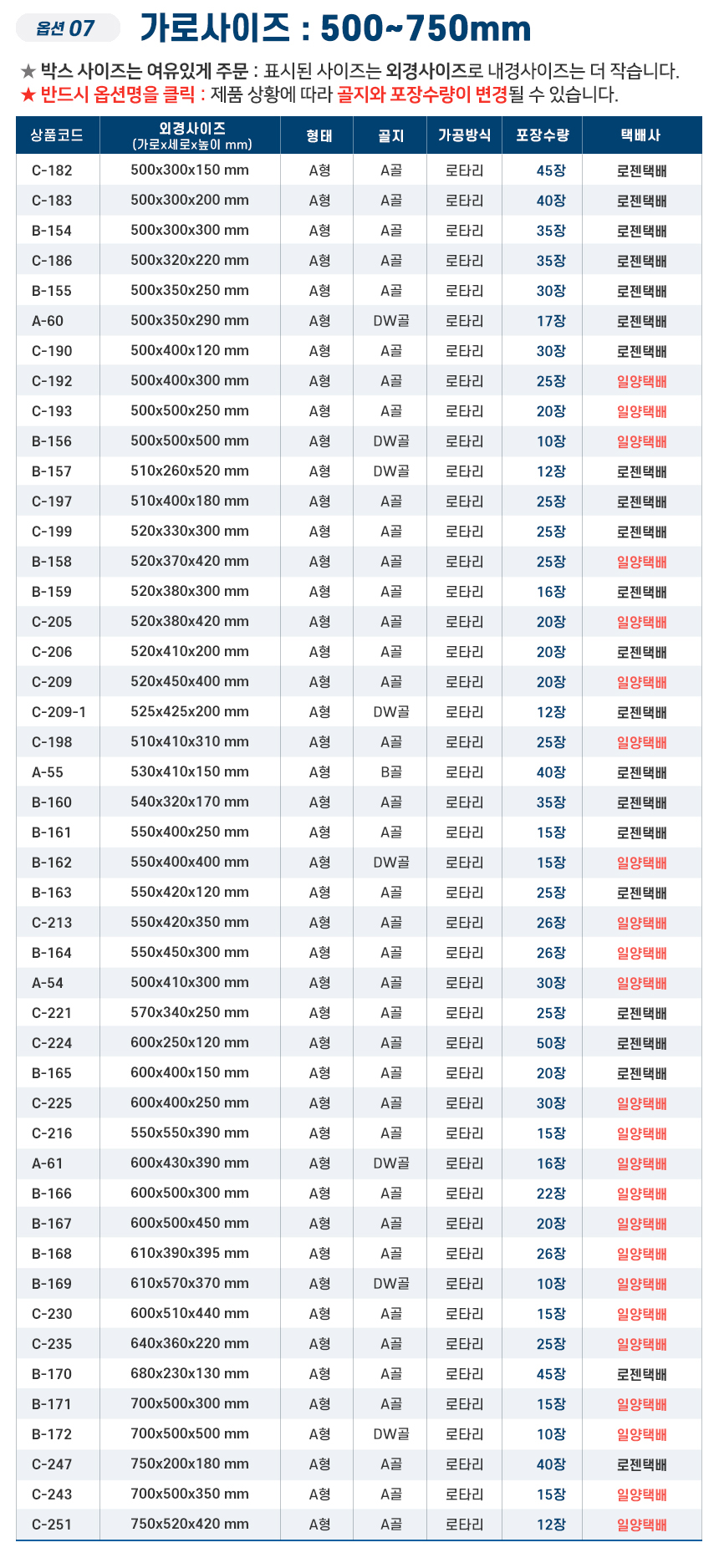Select product code C-182
Image resolution: width=719 pixels, height=1568 pixels.
tap(52, 171)
